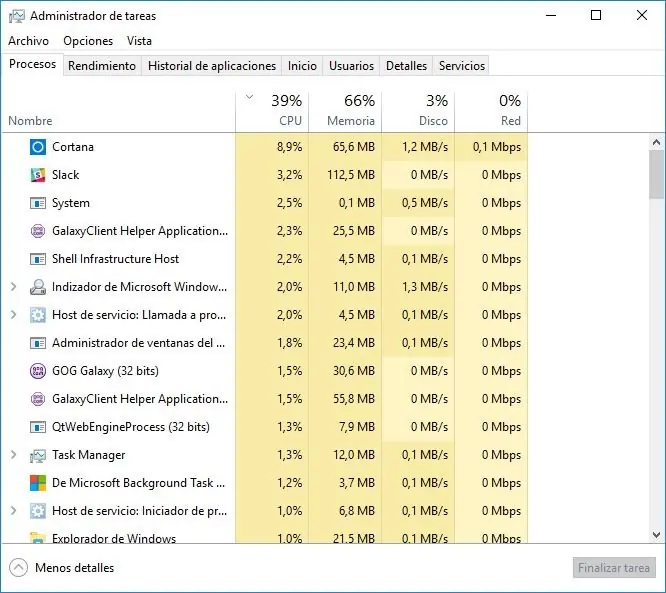Expand the Host de servicio: Iniciador row
The width and height of the screenshot is (666, 593).
(14, 511)
